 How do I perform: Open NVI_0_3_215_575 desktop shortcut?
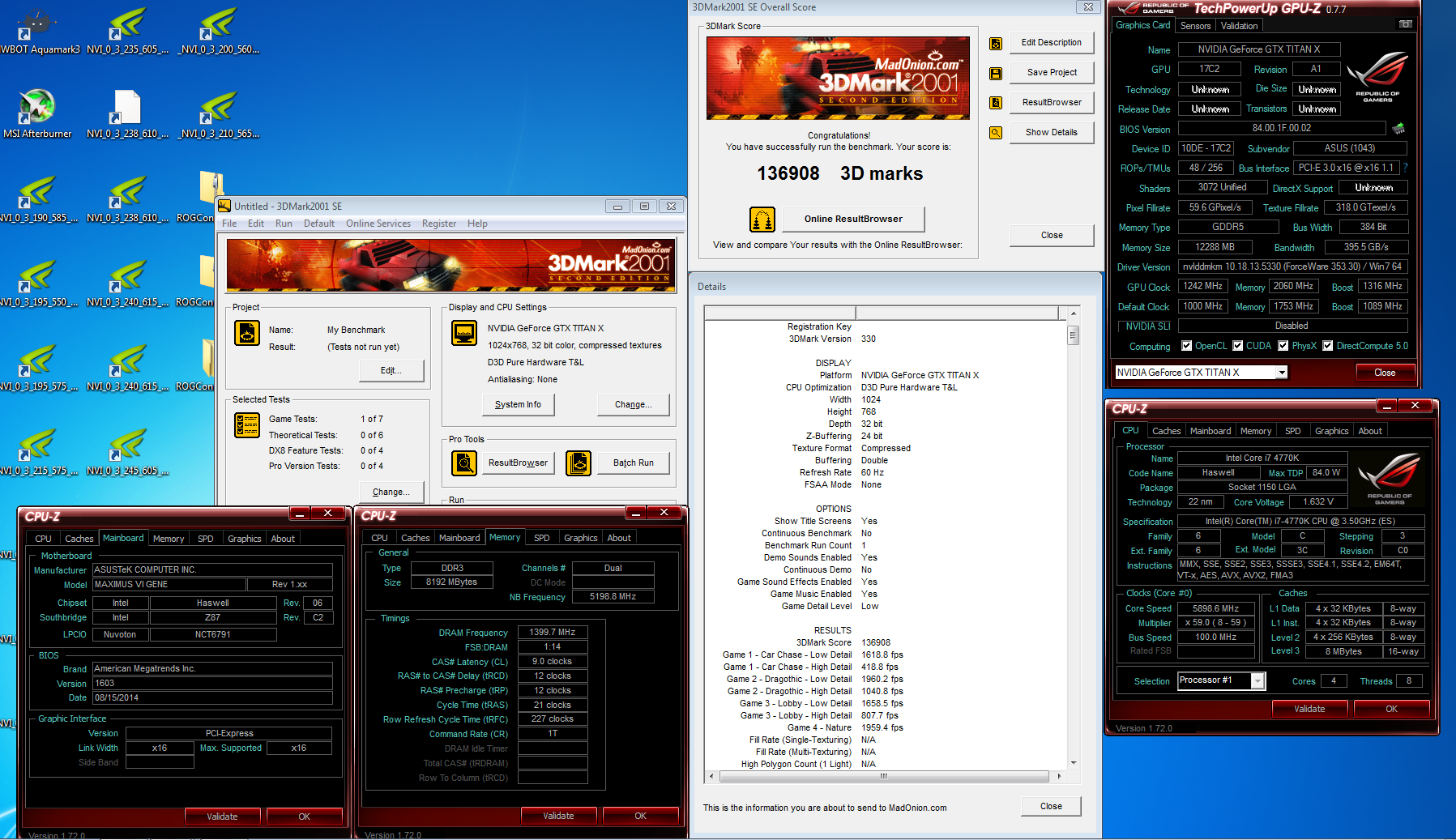tap(37, 451)
